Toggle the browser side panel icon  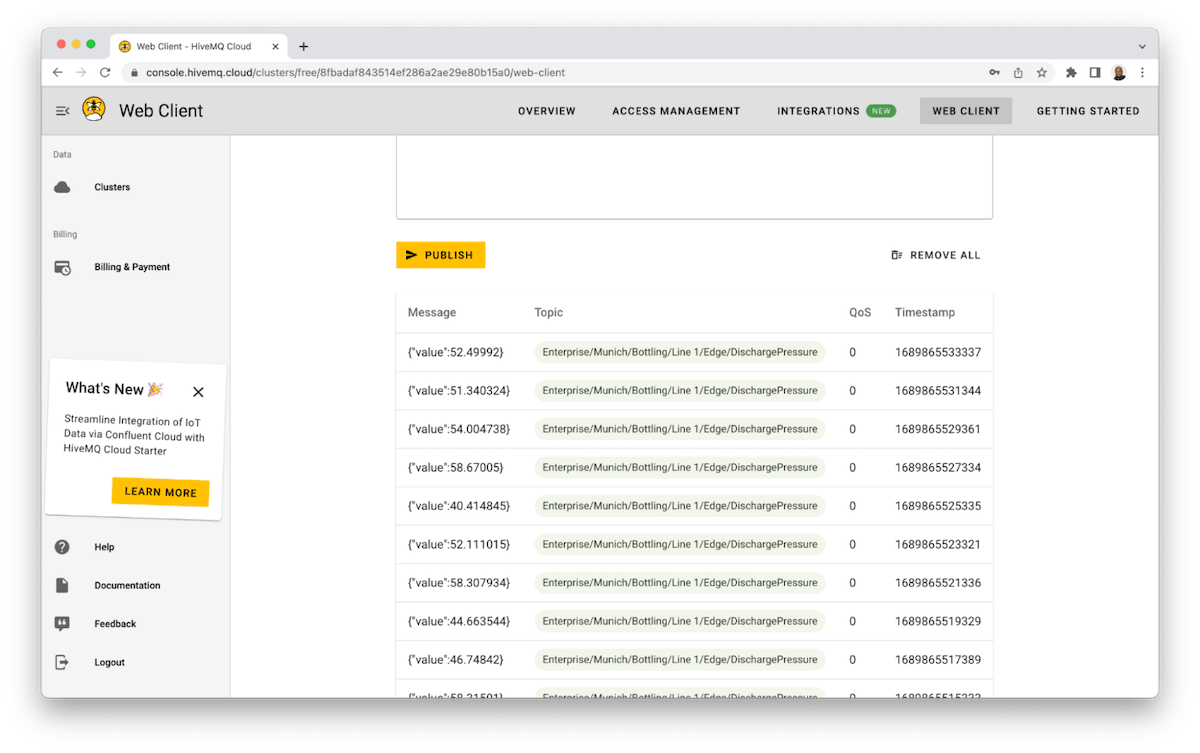tap(1095, 73)
